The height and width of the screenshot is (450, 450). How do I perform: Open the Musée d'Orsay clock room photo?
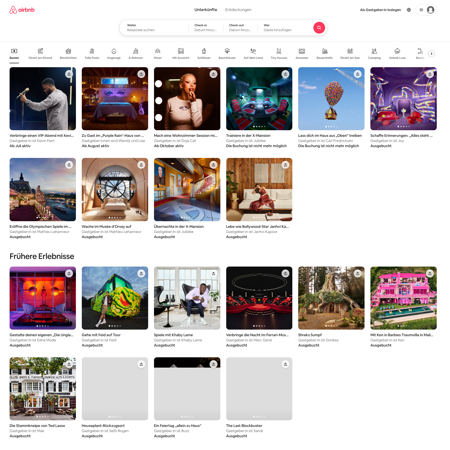(x=115, y=189)
